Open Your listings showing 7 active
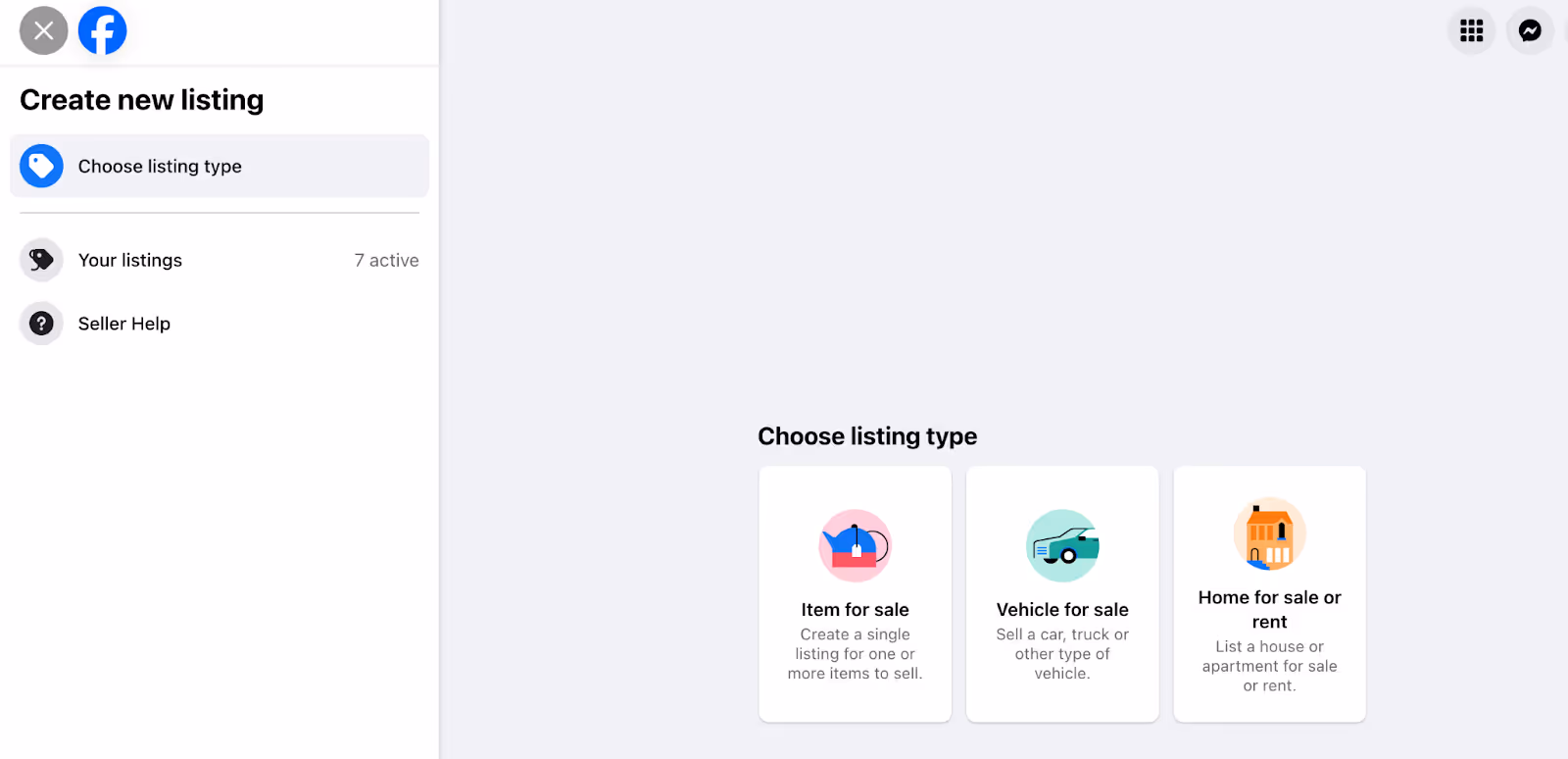This screenshot has width=1568, height=759. tap(129, 259)
